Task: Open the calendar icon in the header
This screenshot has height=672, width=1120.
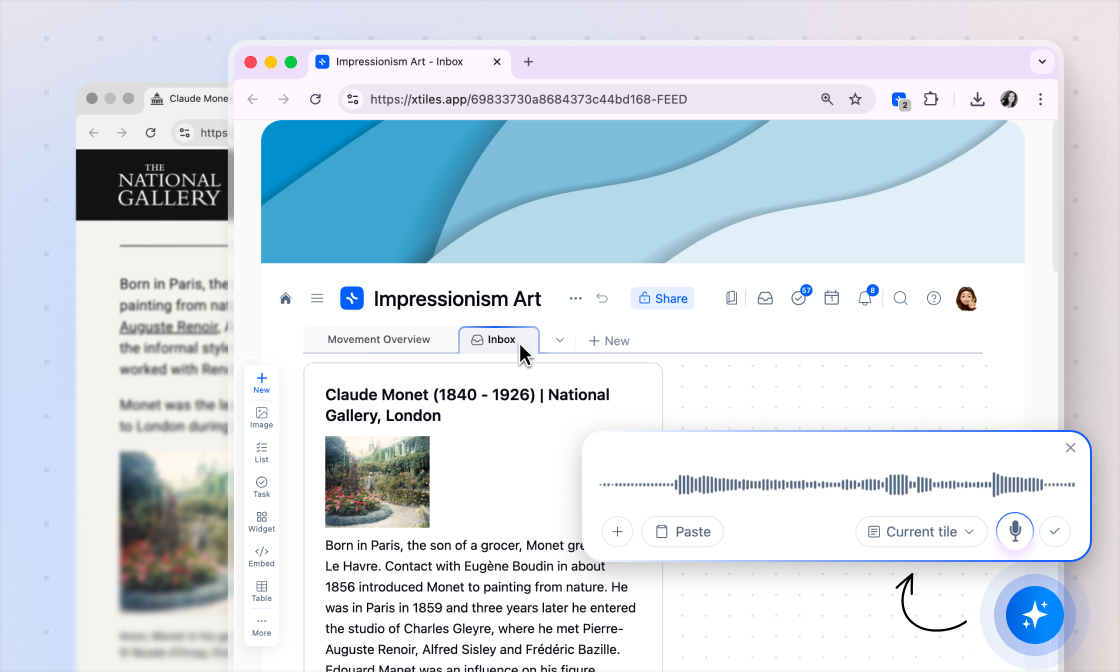Action: (x=831, y=298)
